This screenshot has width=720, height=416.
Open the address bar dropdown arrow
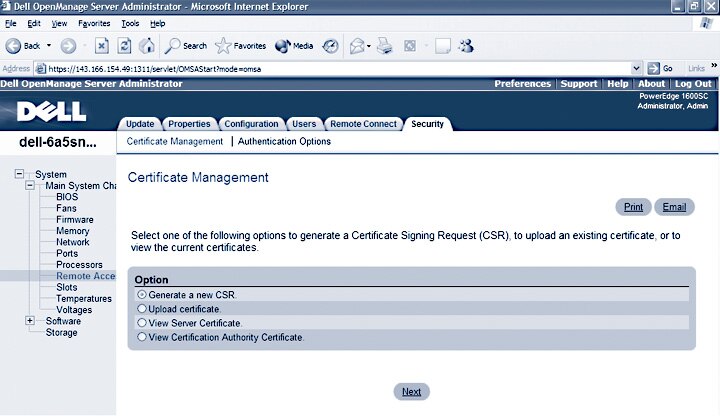click(636, 68)
